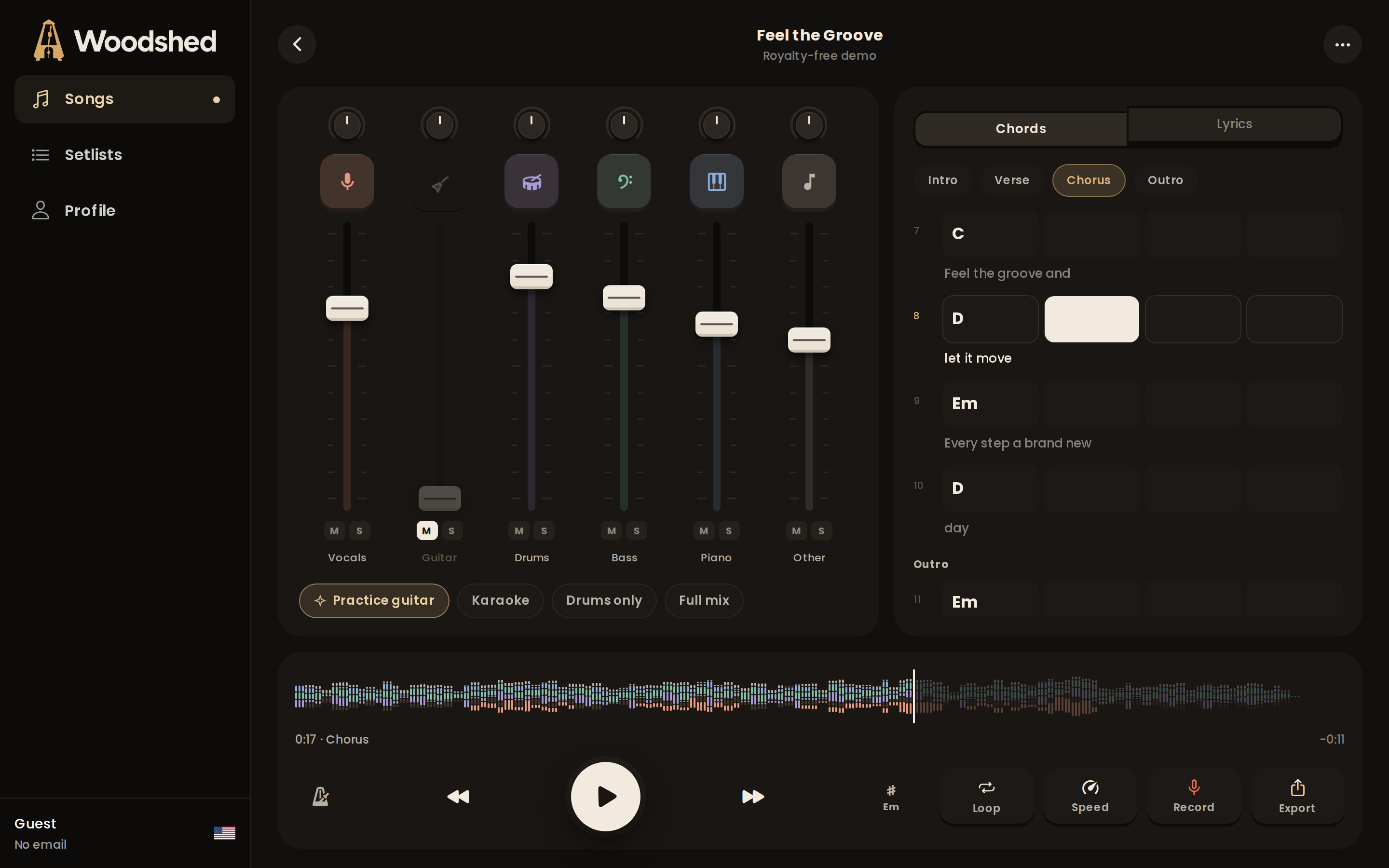
Task: Click the Piano keys stem icon
Action: [x=716, y=181]
